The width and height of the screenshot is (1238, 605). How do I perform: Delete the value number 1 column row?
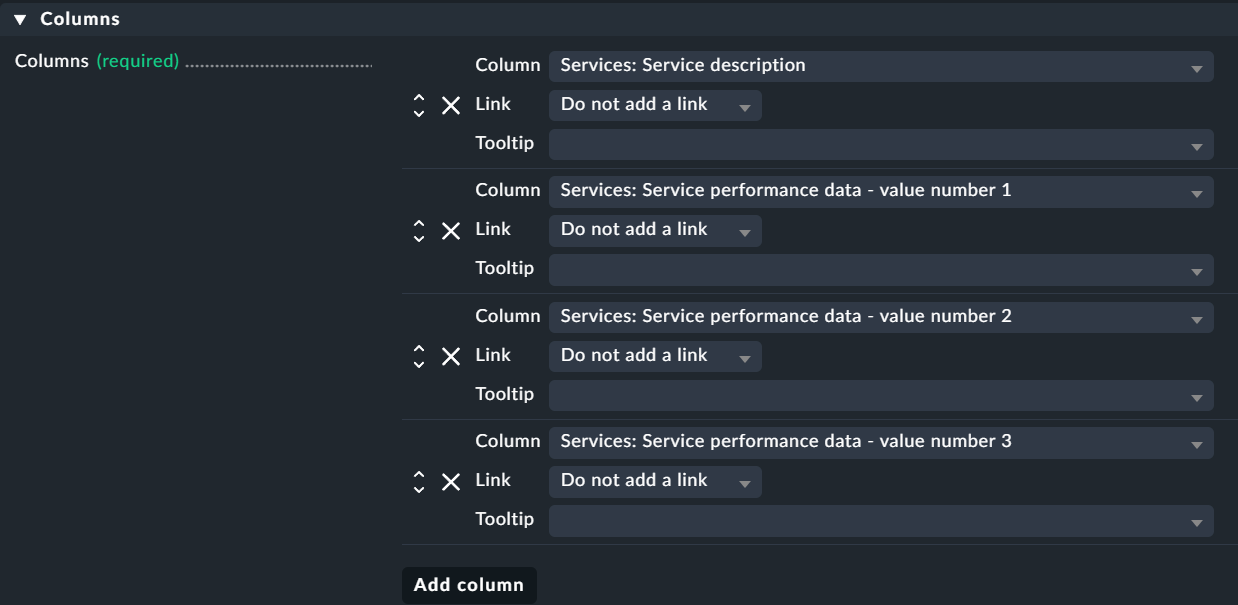(451, 231)
